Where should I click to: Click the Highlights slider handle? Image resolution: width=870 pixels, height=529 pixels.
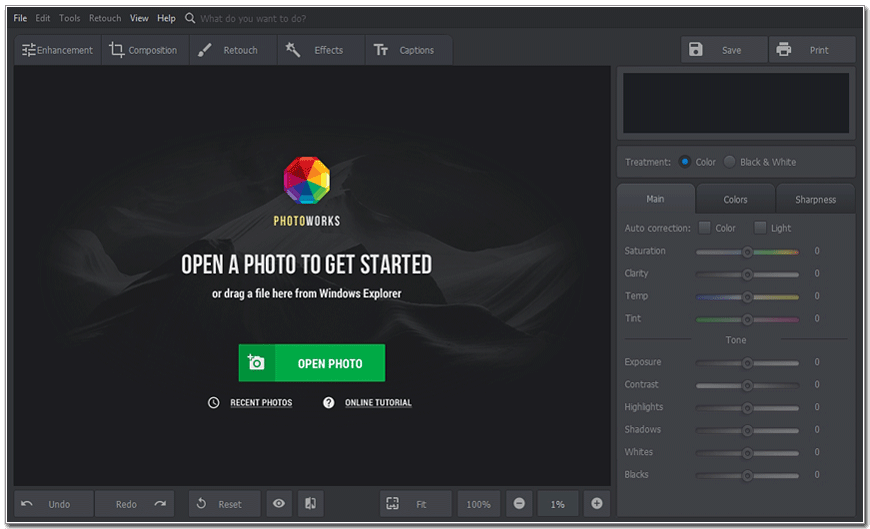[x=747, y=408]
